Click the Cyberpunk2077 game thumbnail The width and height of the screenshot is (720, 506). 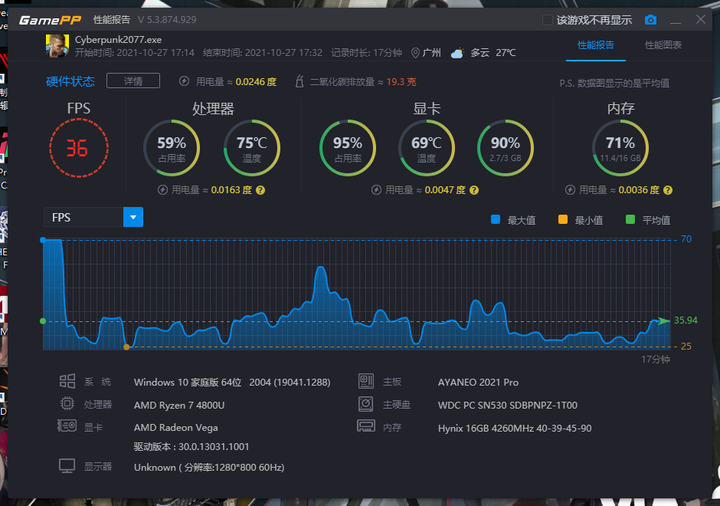57,46
